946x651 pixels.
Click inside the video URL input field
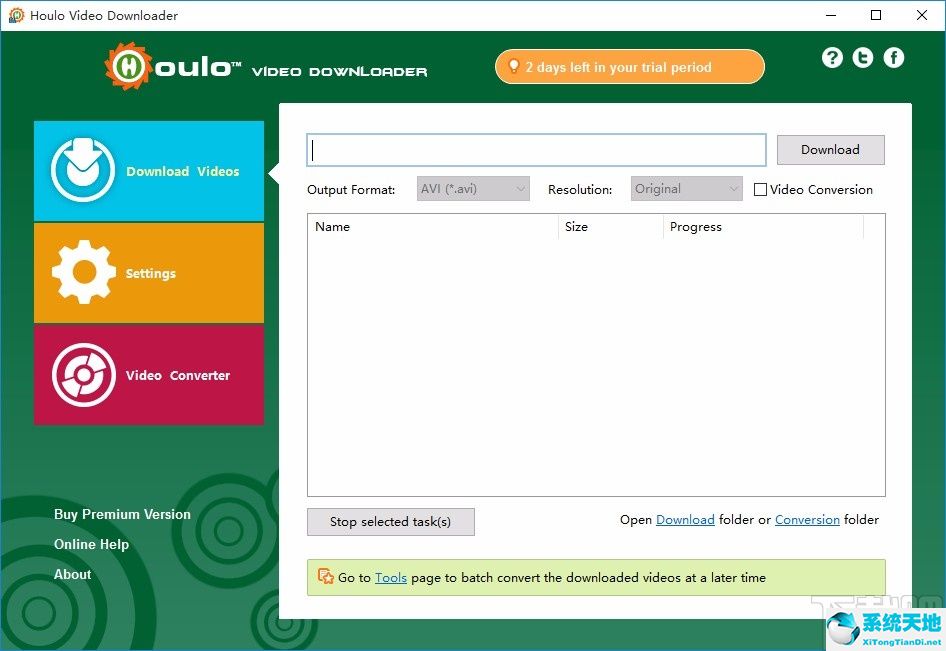(x=537, y=150)
